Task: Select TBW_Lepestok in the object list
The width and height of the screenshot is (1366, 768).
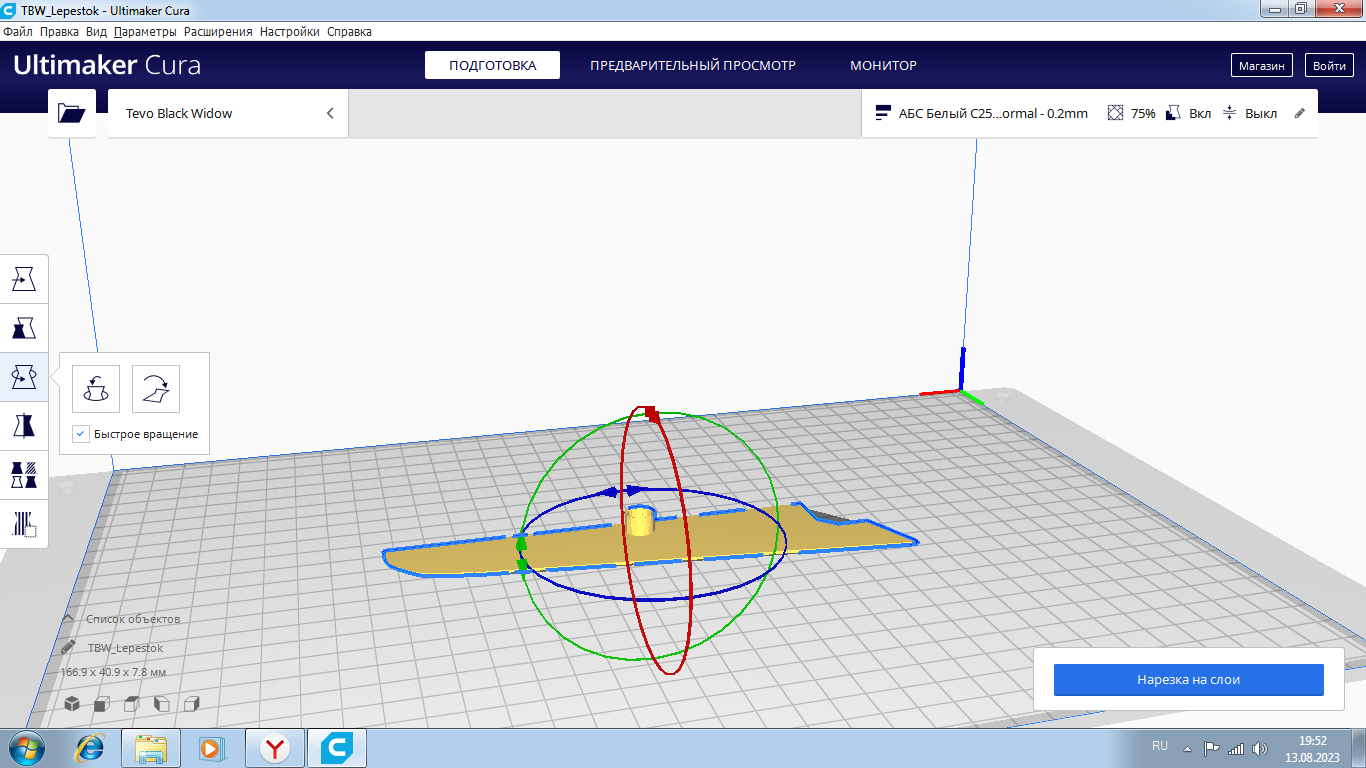Action: [x=125, y=648]
